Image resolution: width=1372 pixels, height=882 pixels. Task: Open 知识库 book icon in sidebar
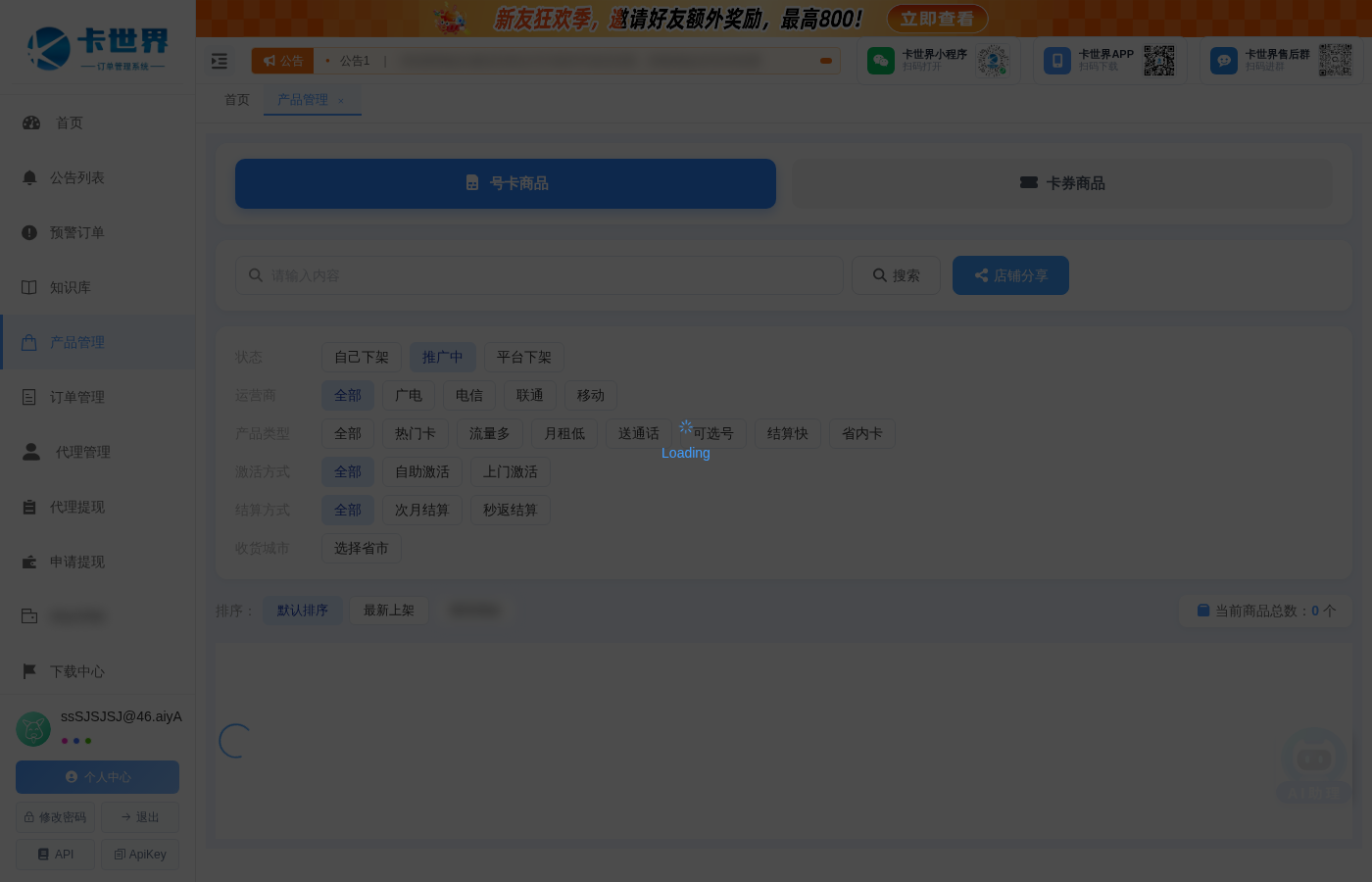(x=29, y=287)
